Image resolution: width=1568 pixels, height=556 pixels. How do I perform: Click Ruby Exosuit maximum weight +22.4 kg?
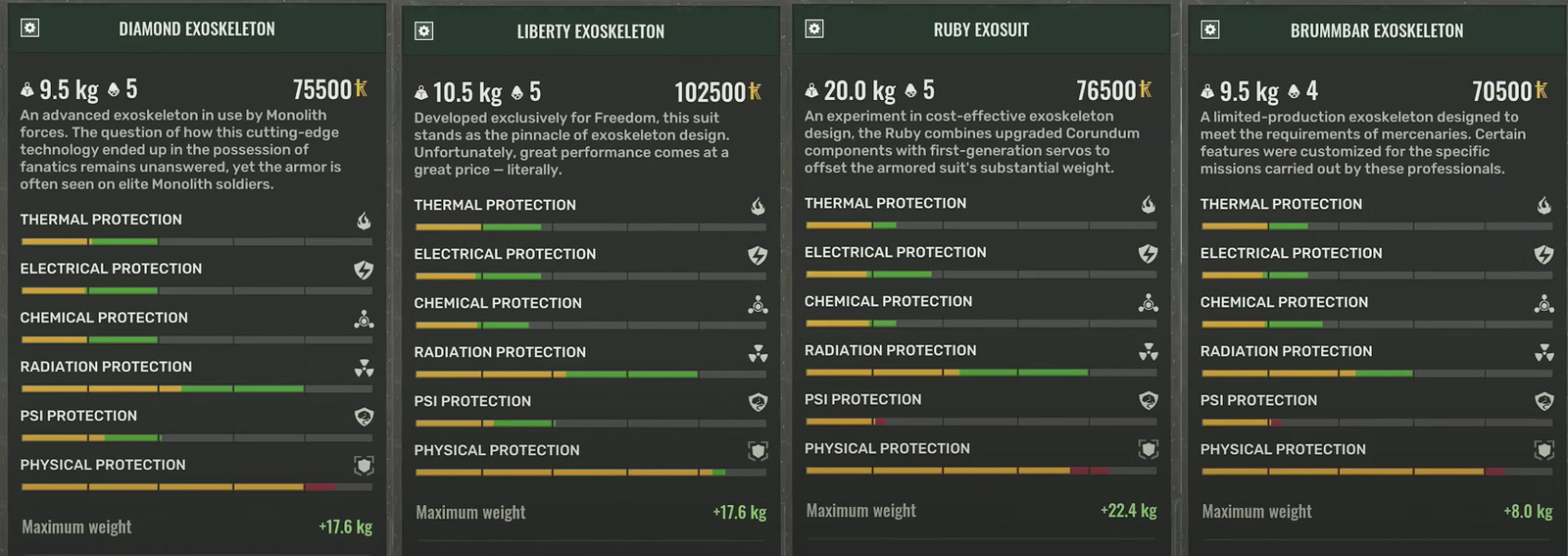click(1128, 511)
